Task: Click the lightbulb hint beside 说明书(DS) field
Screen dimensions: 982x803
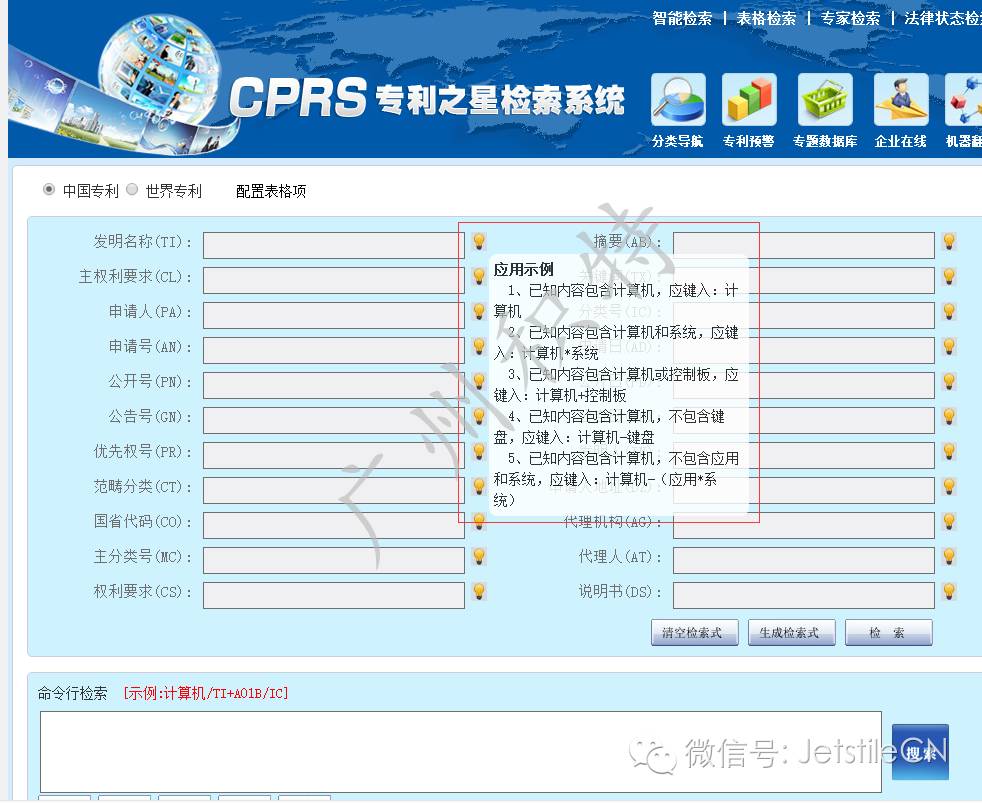Action: tap(949, 591)
